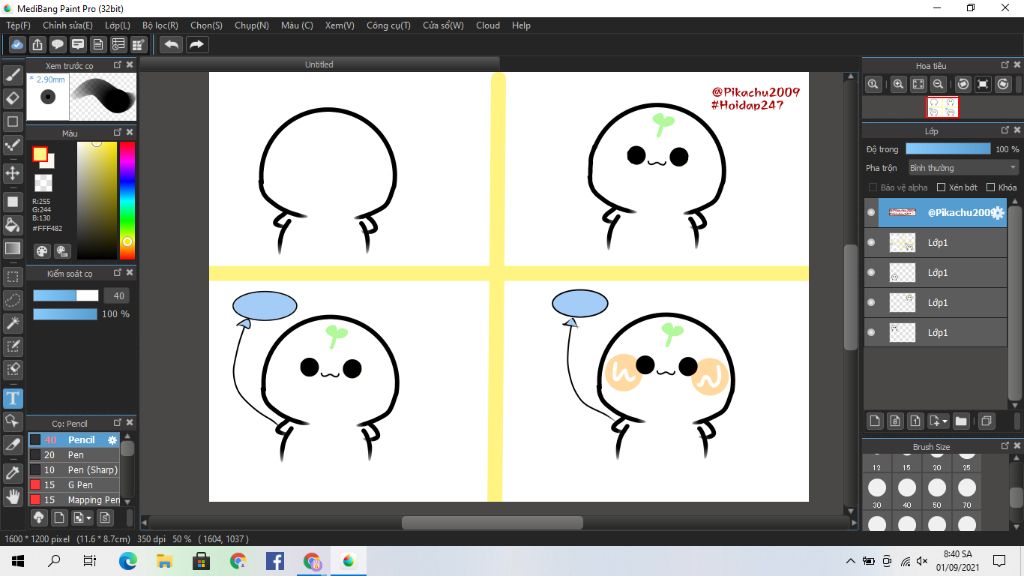The height and width of the screenshot is (576, 1024).
Task: Select the Move tool
Action: pyautogui.click(x=12, y=173)
